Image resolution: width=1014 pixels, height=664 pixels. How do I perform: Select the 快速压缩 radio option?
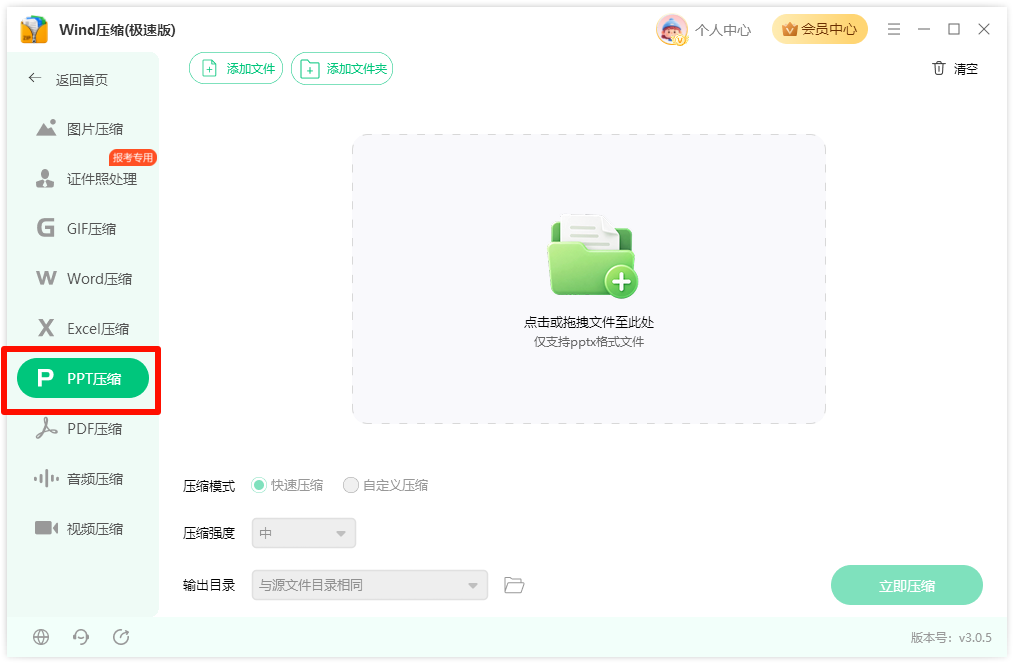click(x=287, y=485)
